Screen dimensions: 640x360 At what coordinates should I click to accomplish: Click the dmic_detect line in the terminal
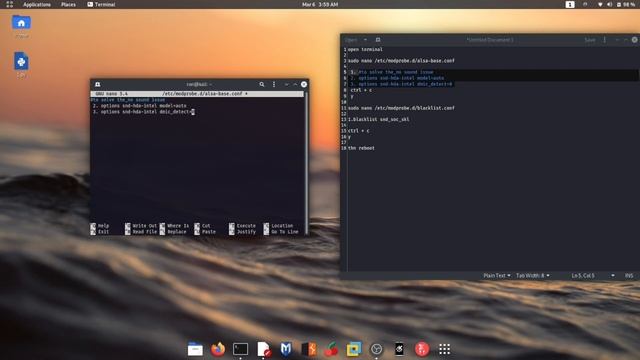(143, 112)
